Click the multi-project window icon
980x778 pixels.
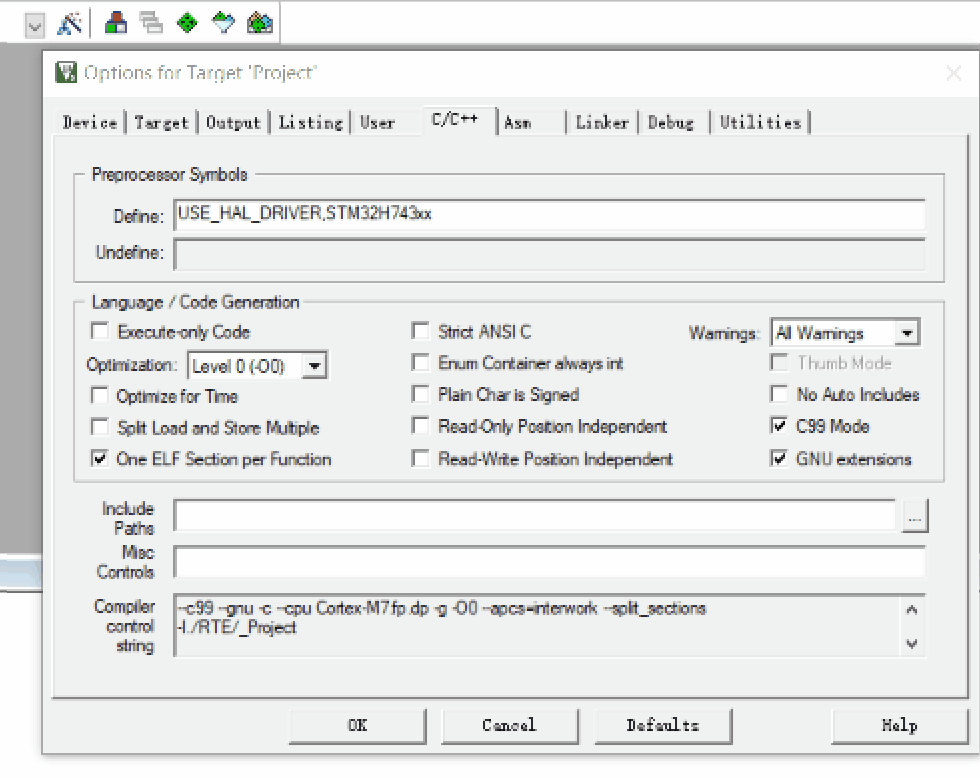pos(151,24)
